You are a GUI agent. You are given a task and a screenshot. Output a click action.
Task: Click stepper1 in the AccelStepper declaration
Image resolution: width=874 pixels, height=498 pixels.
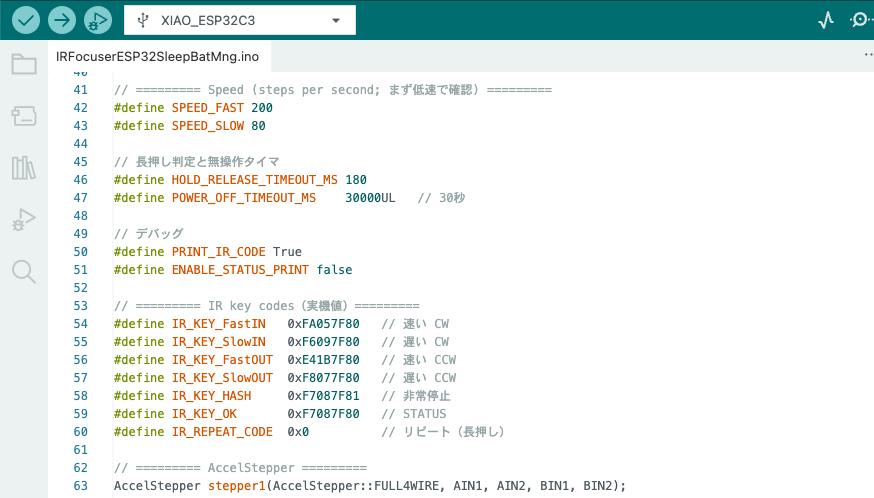(237, 485)
